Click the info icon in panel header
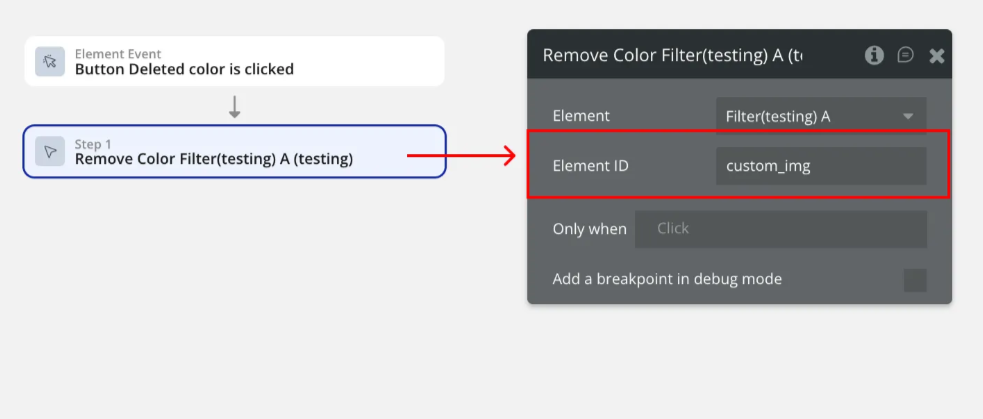The width and height of the screenshot is (983, 419). tap(874, 55)
